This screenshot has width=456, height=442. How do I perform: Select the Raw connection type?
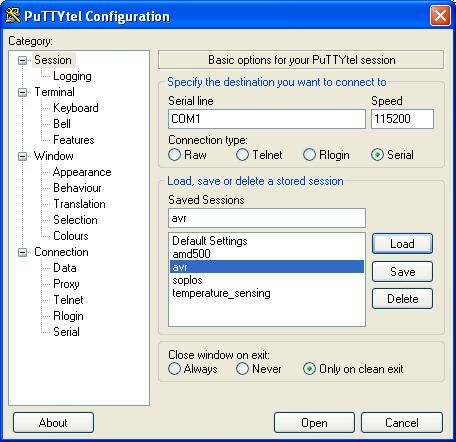click(174, 155)
